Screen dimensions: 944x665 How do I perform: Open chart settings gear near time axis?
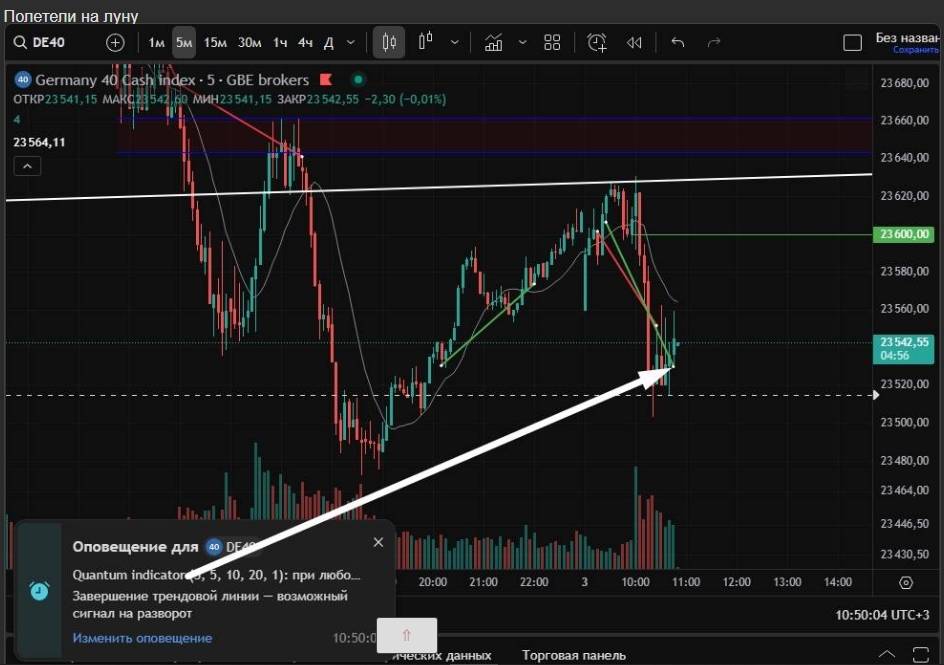tap(906, 582)
